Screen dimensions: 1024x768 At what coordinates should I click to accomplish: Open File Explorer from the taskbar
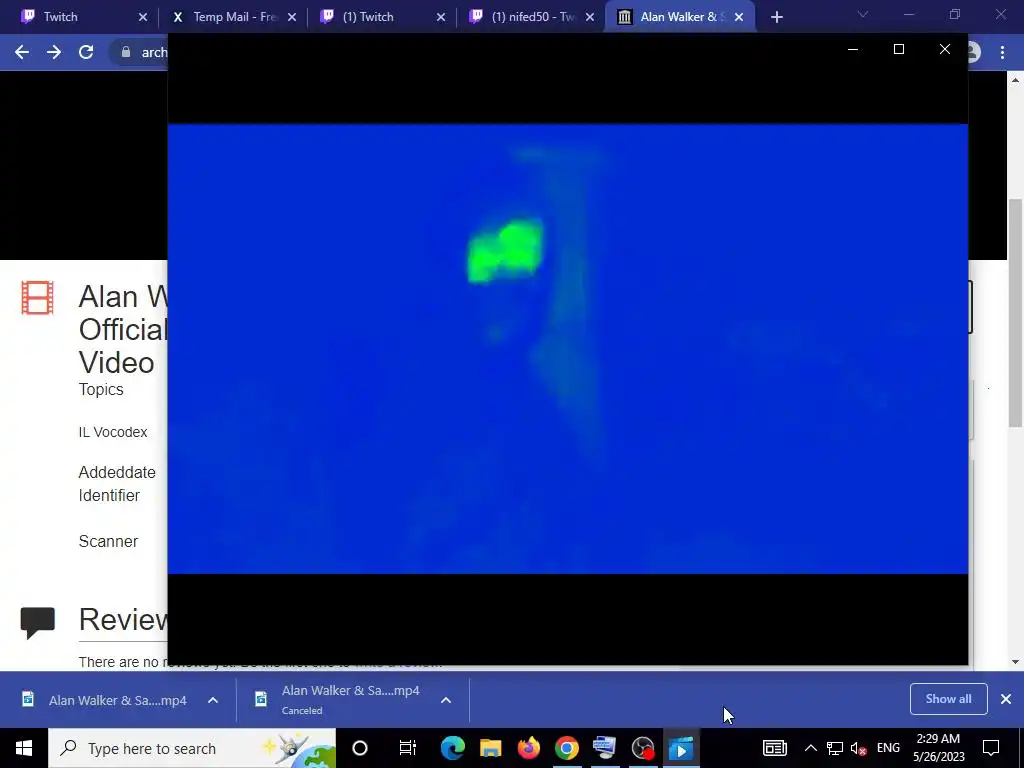pyautogui.click(x=490, y=748)
